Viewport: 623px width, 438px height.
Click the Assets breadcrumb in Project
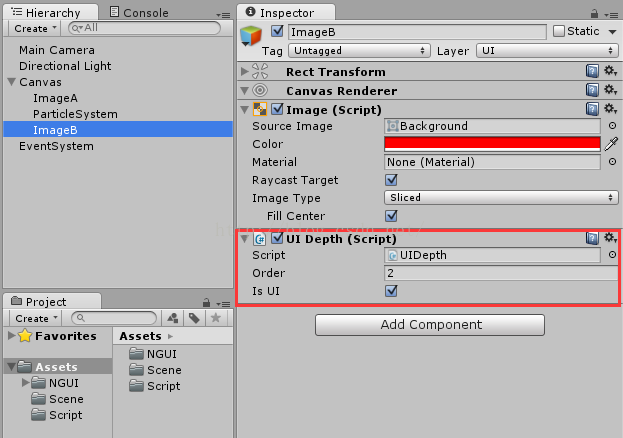pyautogui.click(x=140, y=336)
